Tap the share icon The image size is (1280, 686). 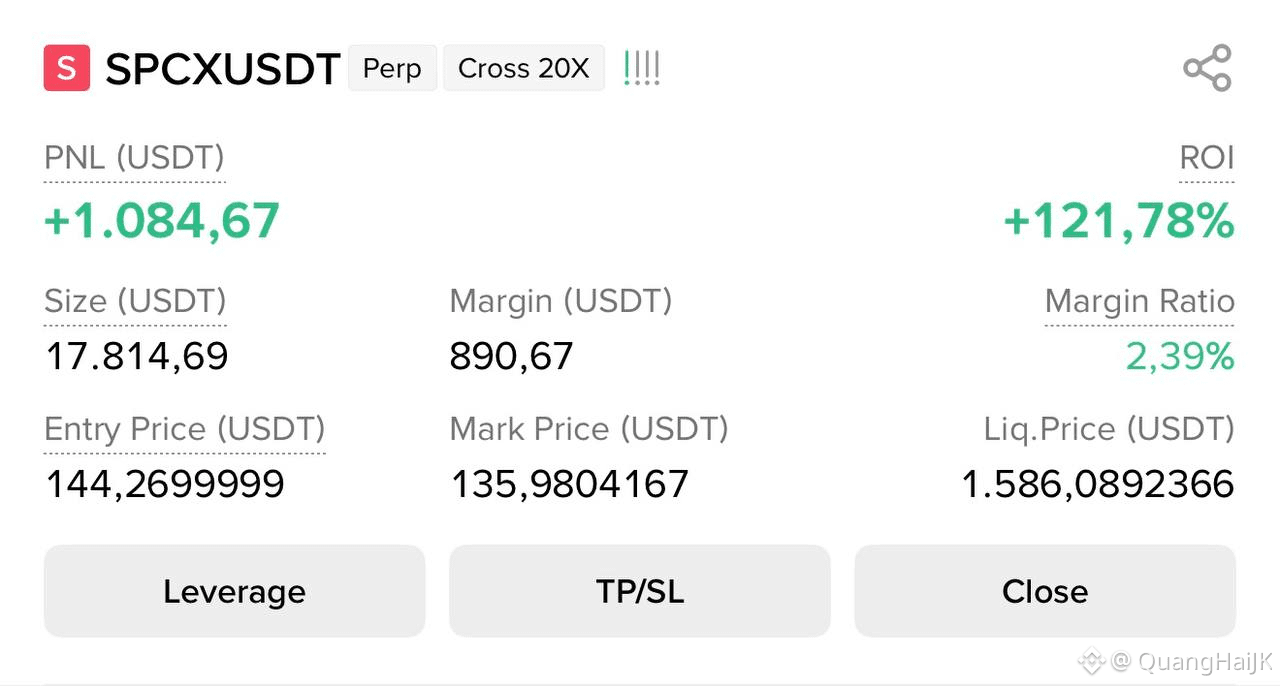pos(1207,68)
